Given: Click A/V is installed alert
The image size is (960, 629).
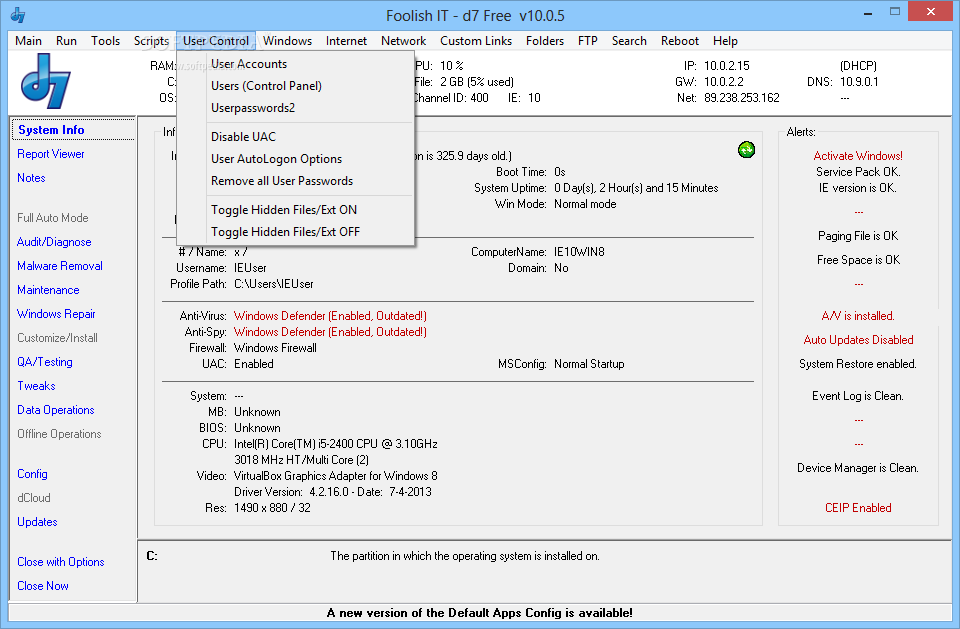Looking at the screenshot, I should (x=858, y=315).
